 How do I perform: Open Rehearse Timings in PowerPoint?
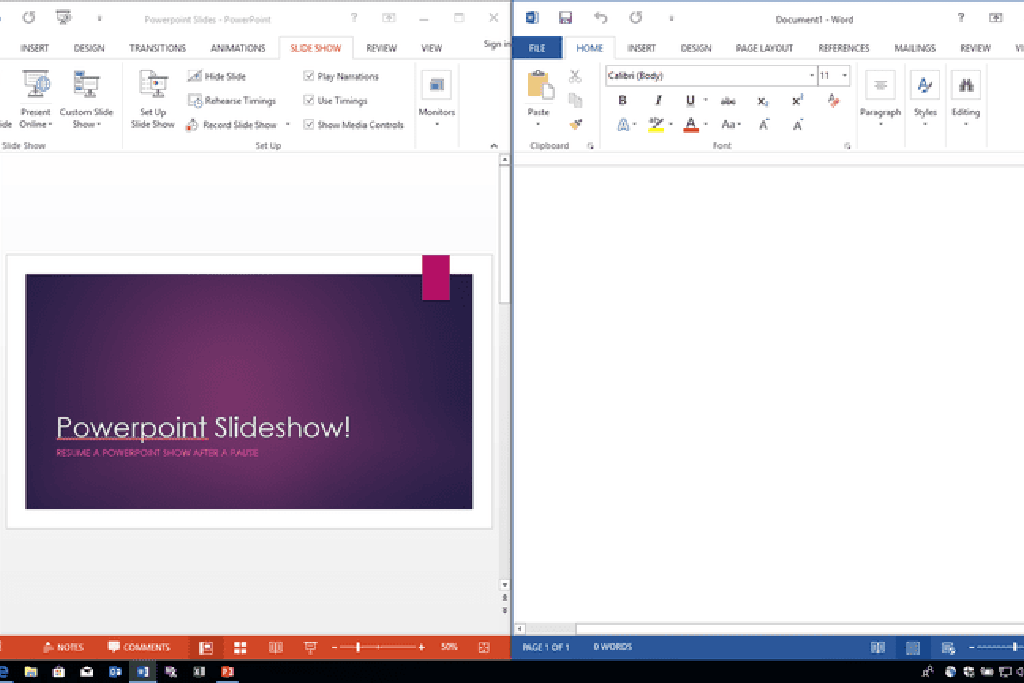click(234, 100)
